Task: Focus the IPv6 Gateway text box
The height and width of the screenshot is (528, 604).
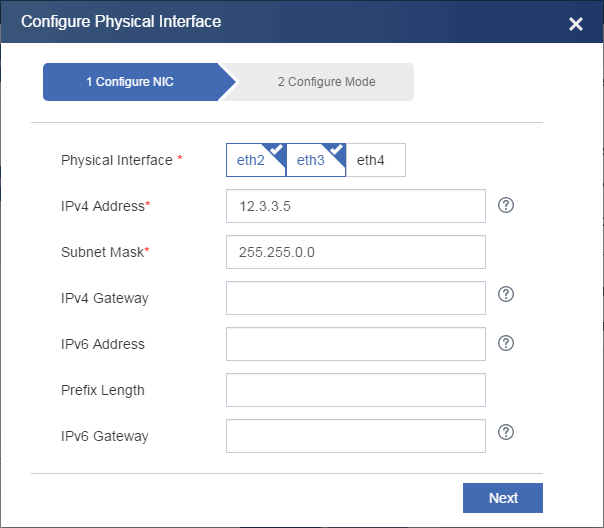Action: (355, 436)
